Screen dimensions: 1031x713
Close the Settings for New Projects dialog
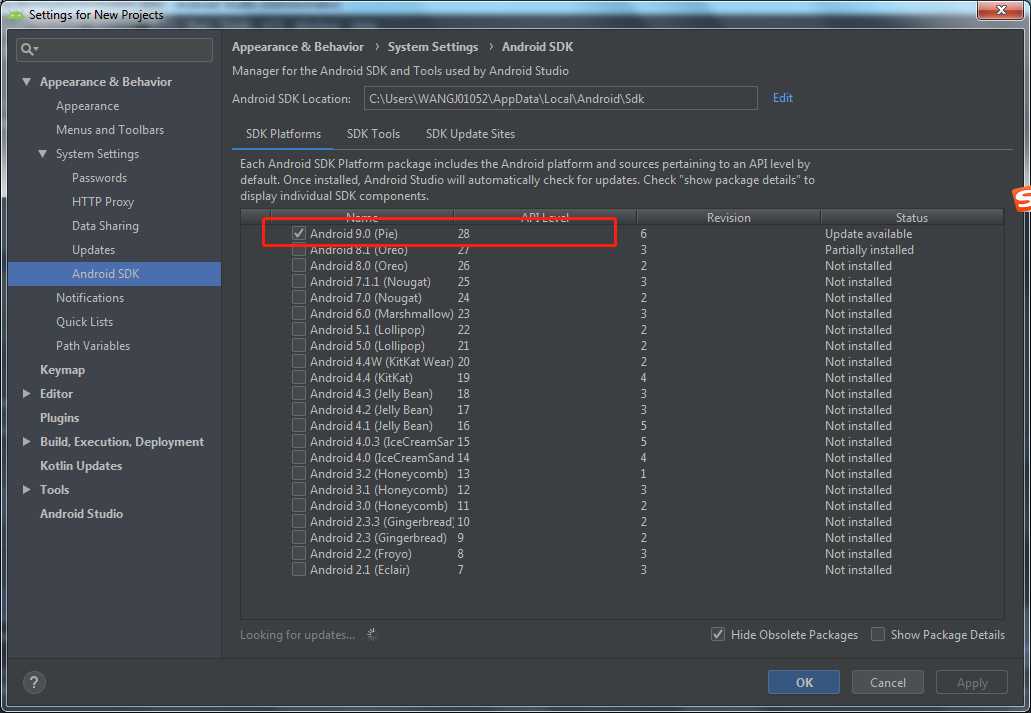[1000, 11]
